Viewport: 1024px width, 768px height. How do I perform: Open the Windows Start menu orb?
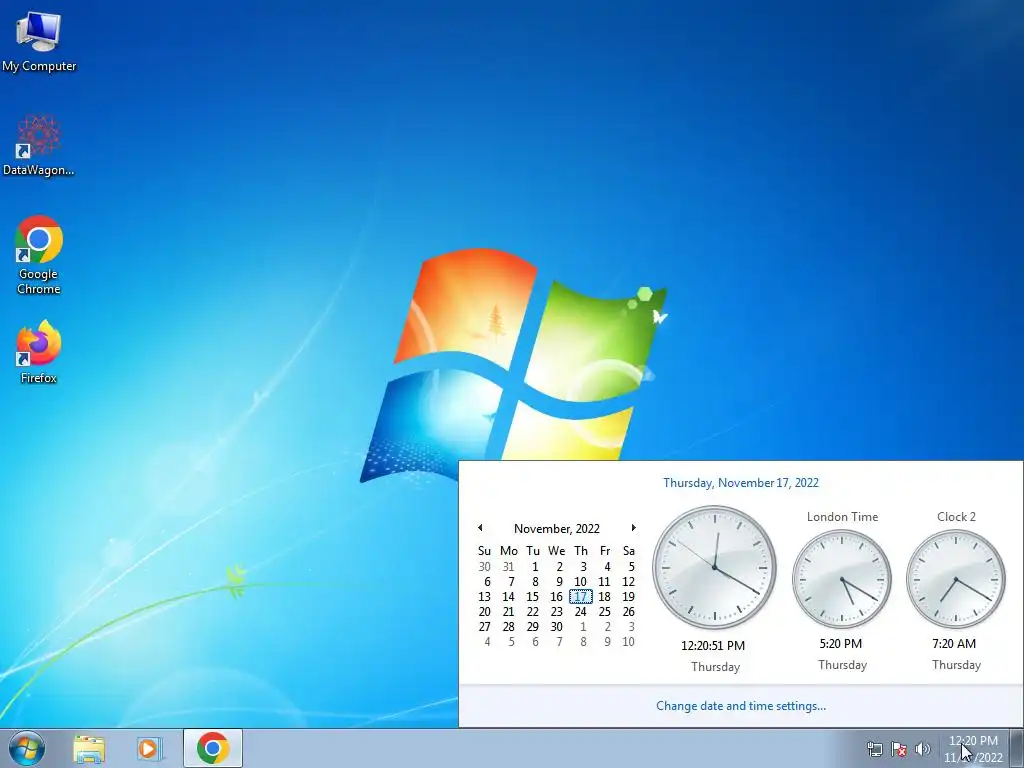point(27,748)
